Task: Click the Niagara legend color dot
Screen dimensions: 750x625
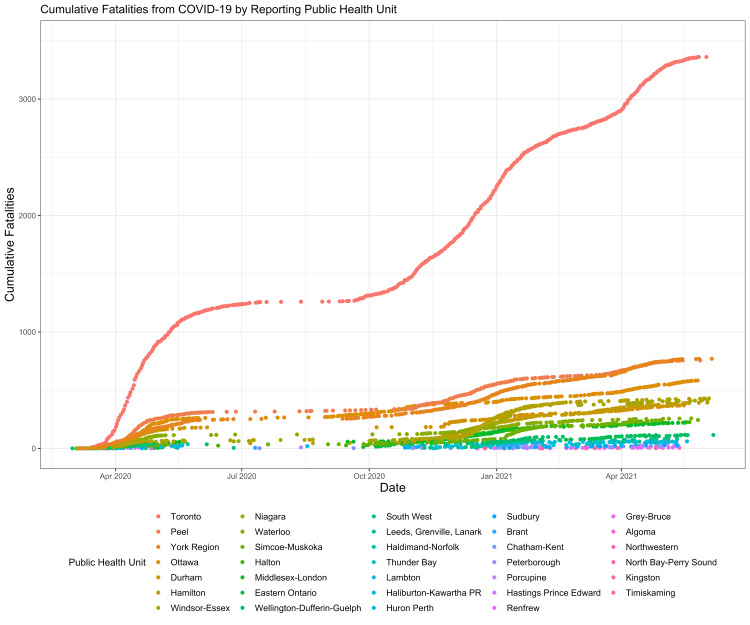Action: (x=243, y=516)
